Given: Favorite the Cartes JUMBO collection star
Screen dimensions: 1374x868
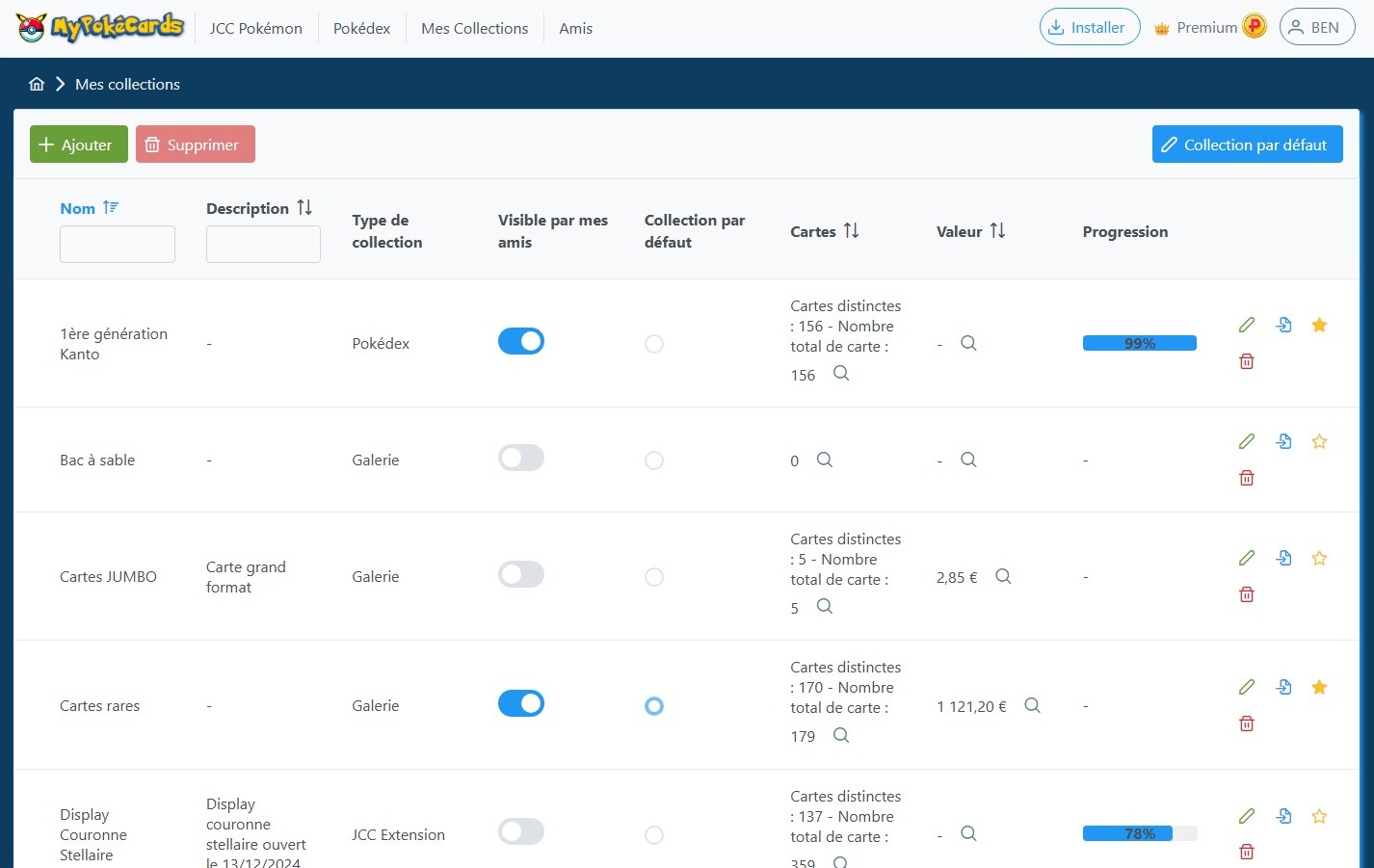Looking at the screenshot, I should 1319,558.
